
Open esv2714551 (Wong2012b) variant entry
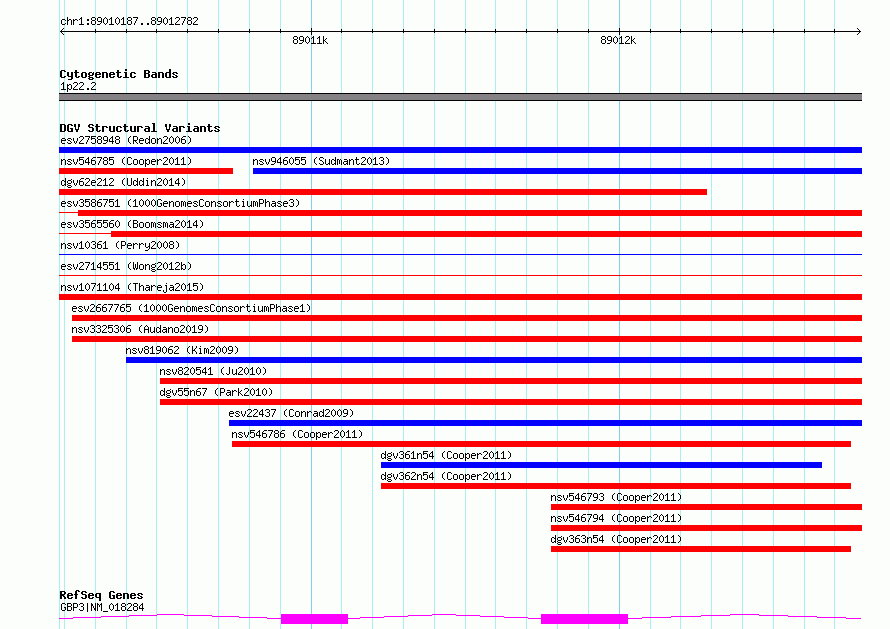pyautogui.click(x=126, y=266)
